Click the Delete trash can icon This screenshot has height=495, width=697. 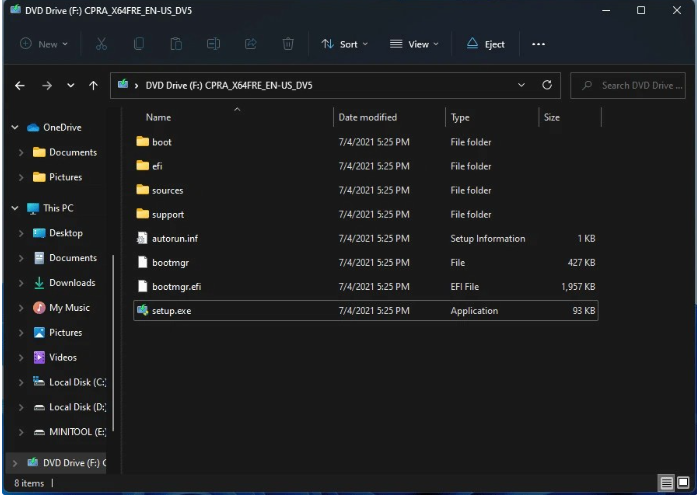288,44
